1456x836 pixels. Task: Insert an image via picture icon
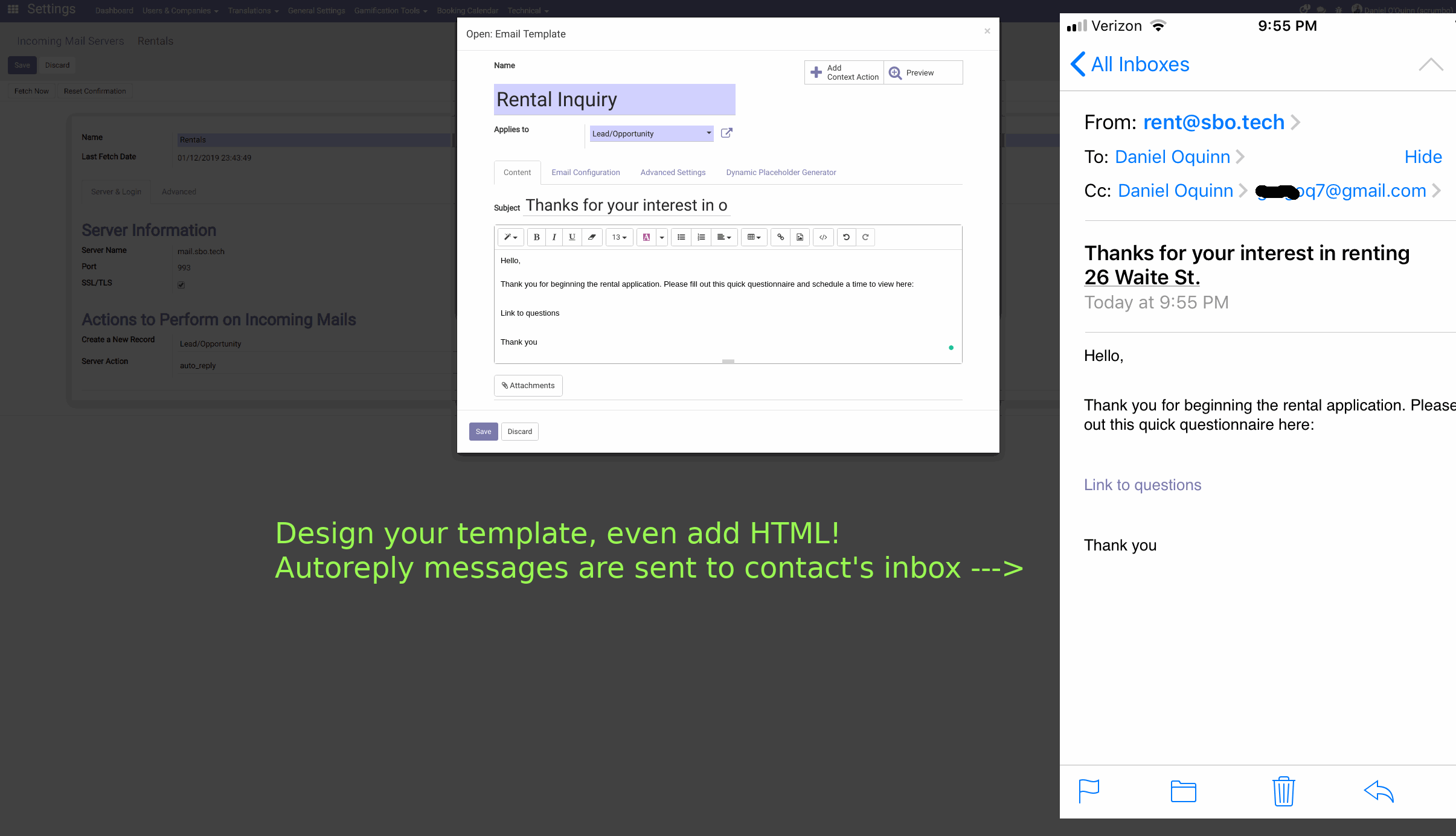pos(800,237)
